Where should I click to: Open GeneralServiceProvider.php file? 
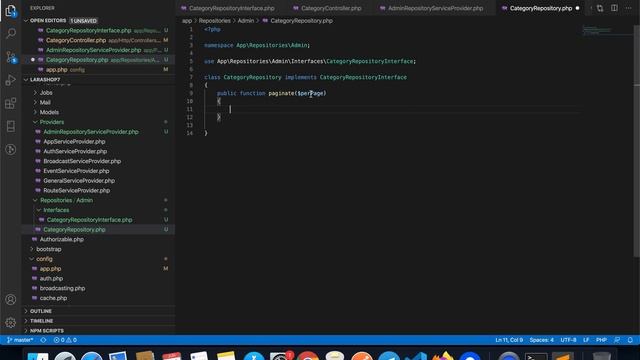[79, 181]
